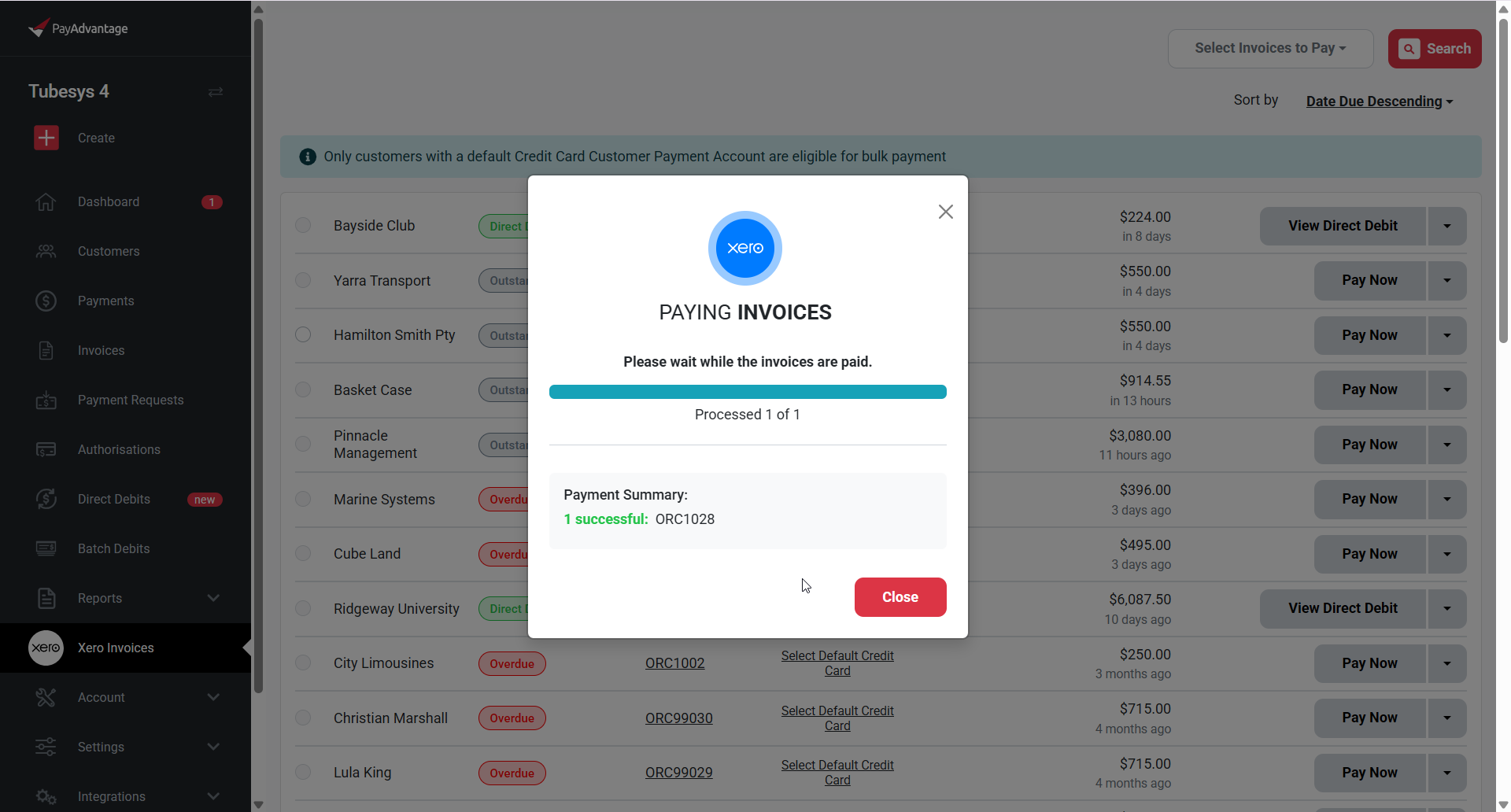Open Yarra Transport action dropdown arrow
Screen dimensions: 1511x812
1447,281
